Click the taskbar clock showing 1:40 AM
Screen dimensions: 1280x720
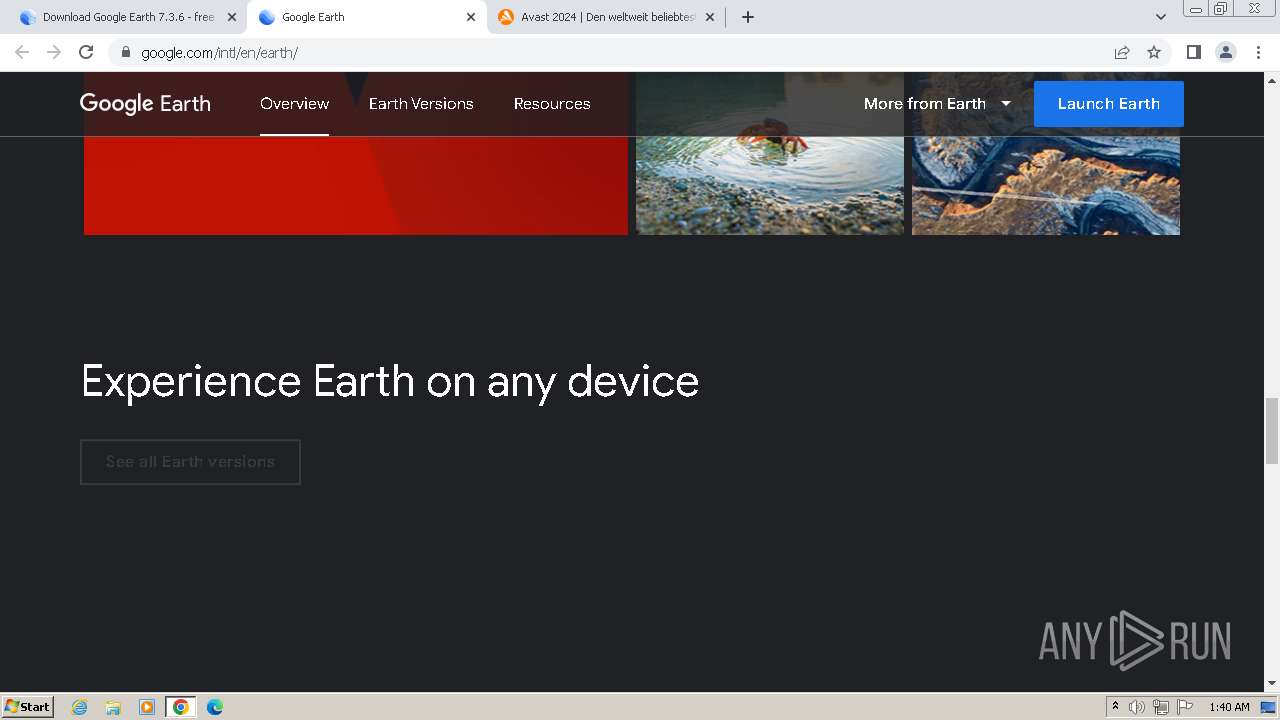1229,707
